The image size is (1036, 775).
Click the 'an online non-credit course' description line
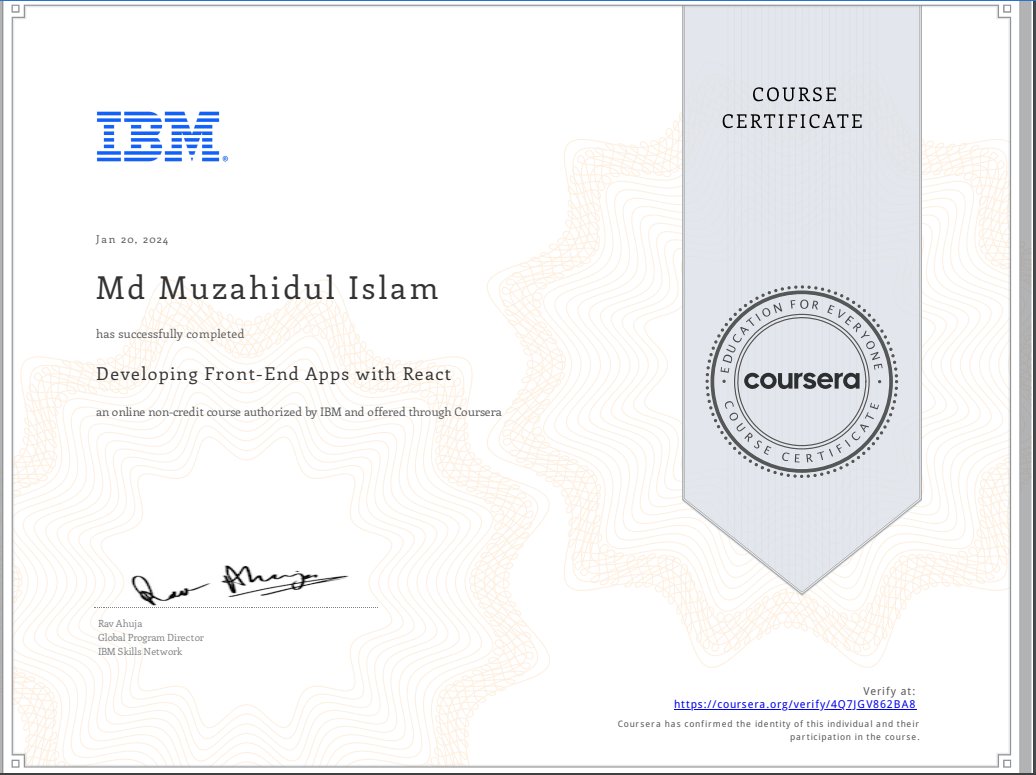pos(299,412)
